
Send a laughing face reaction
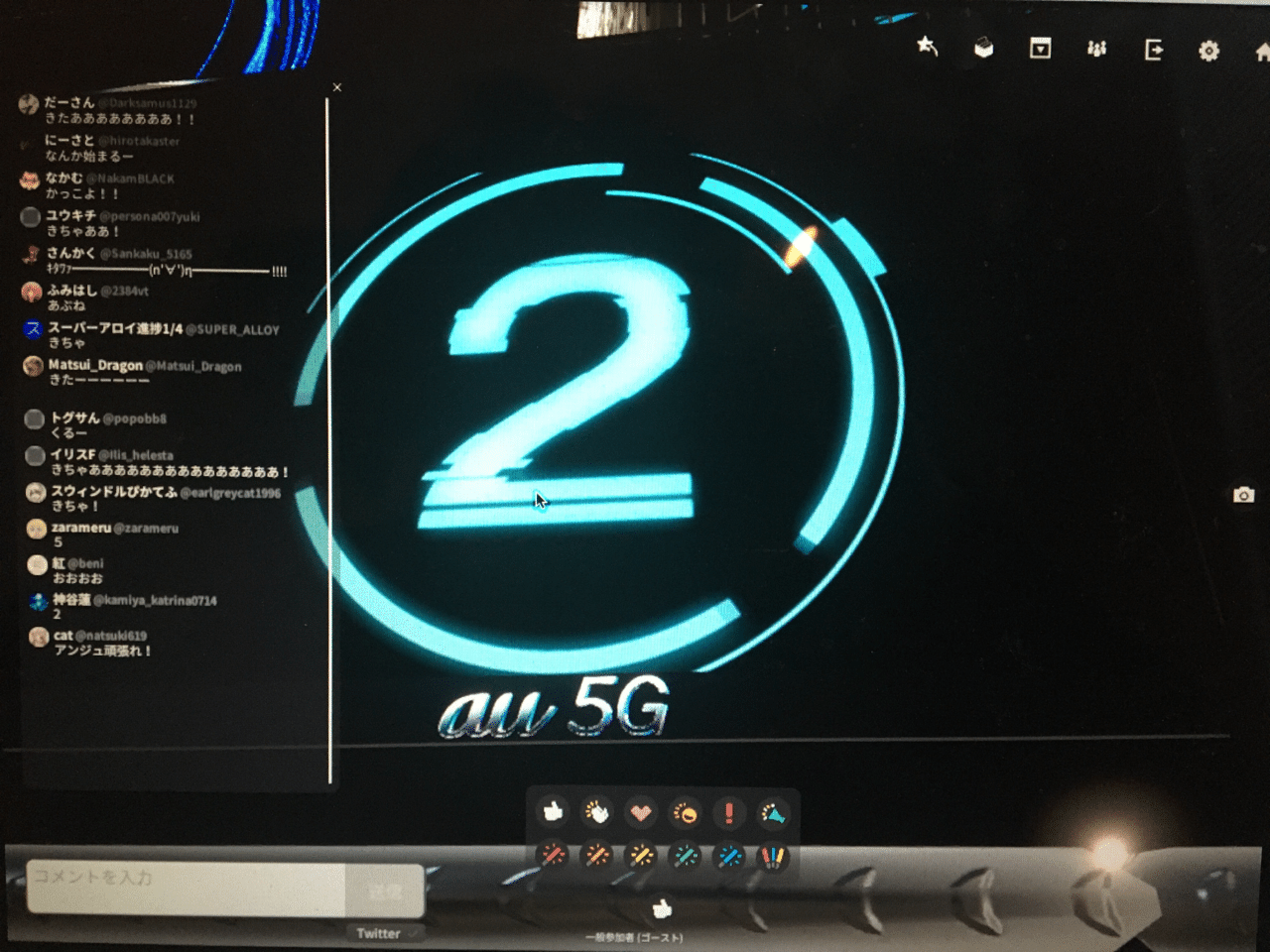685,813
